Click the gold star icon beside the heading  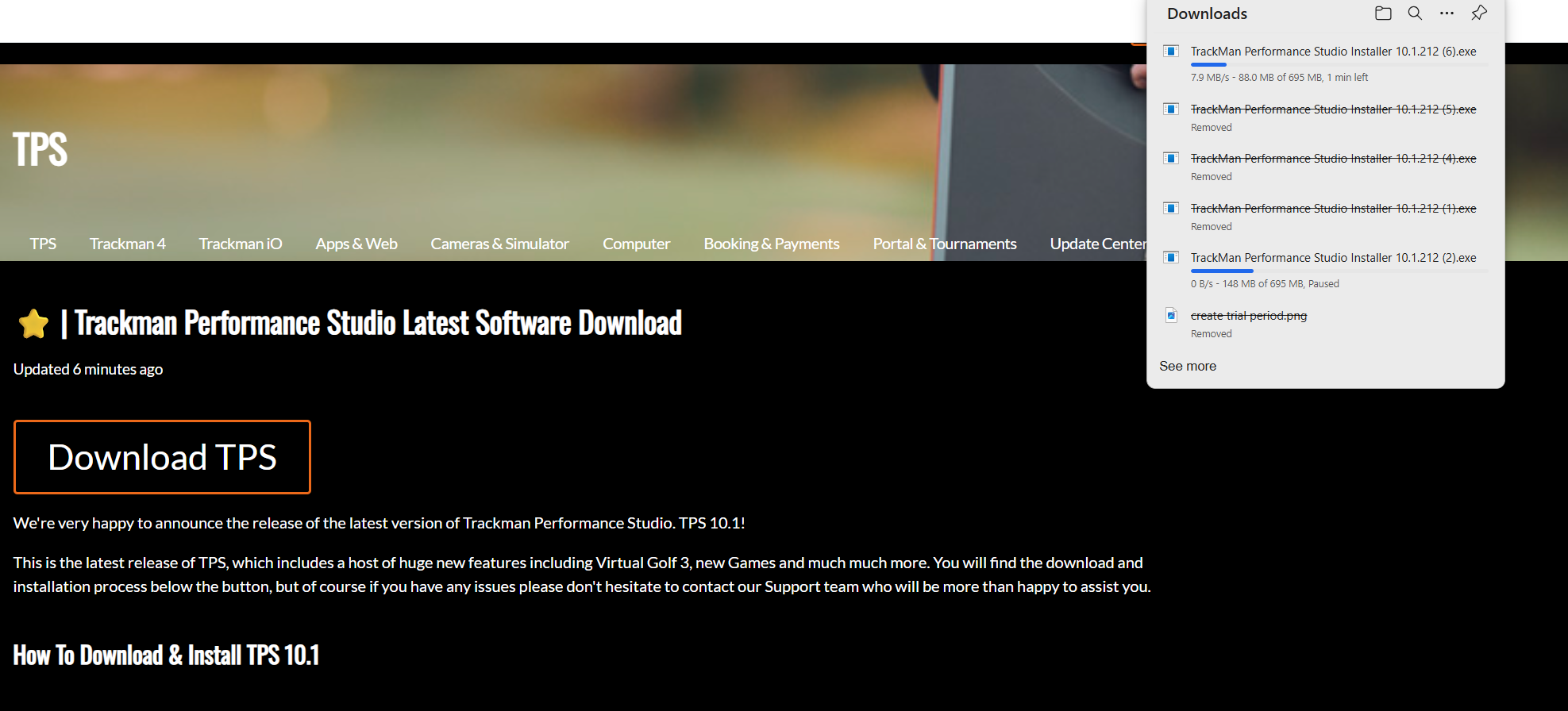(x=34, y=324)
